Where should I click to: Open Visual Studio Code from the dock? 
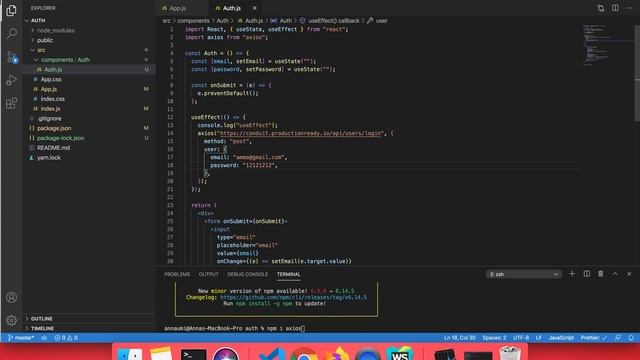click(272, 354)
